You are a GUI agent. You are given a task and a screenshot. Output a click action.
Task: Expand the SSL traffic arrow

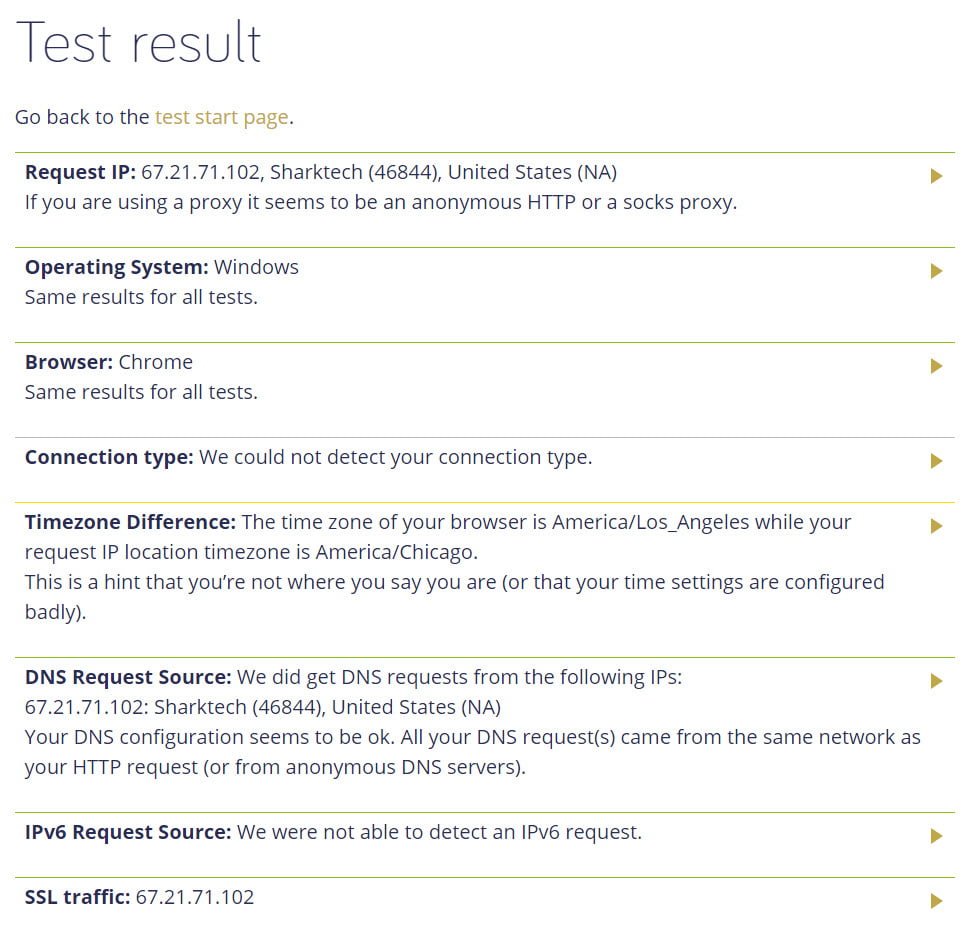(x=936, y=901)
